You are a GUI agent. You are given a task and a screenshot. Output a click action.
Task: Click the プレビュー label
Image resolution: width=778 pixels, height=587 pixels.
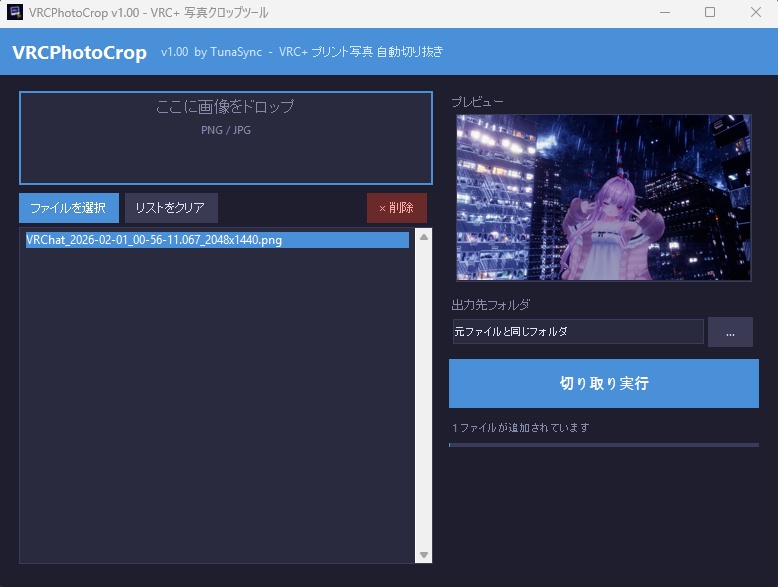tap(477, 102)
